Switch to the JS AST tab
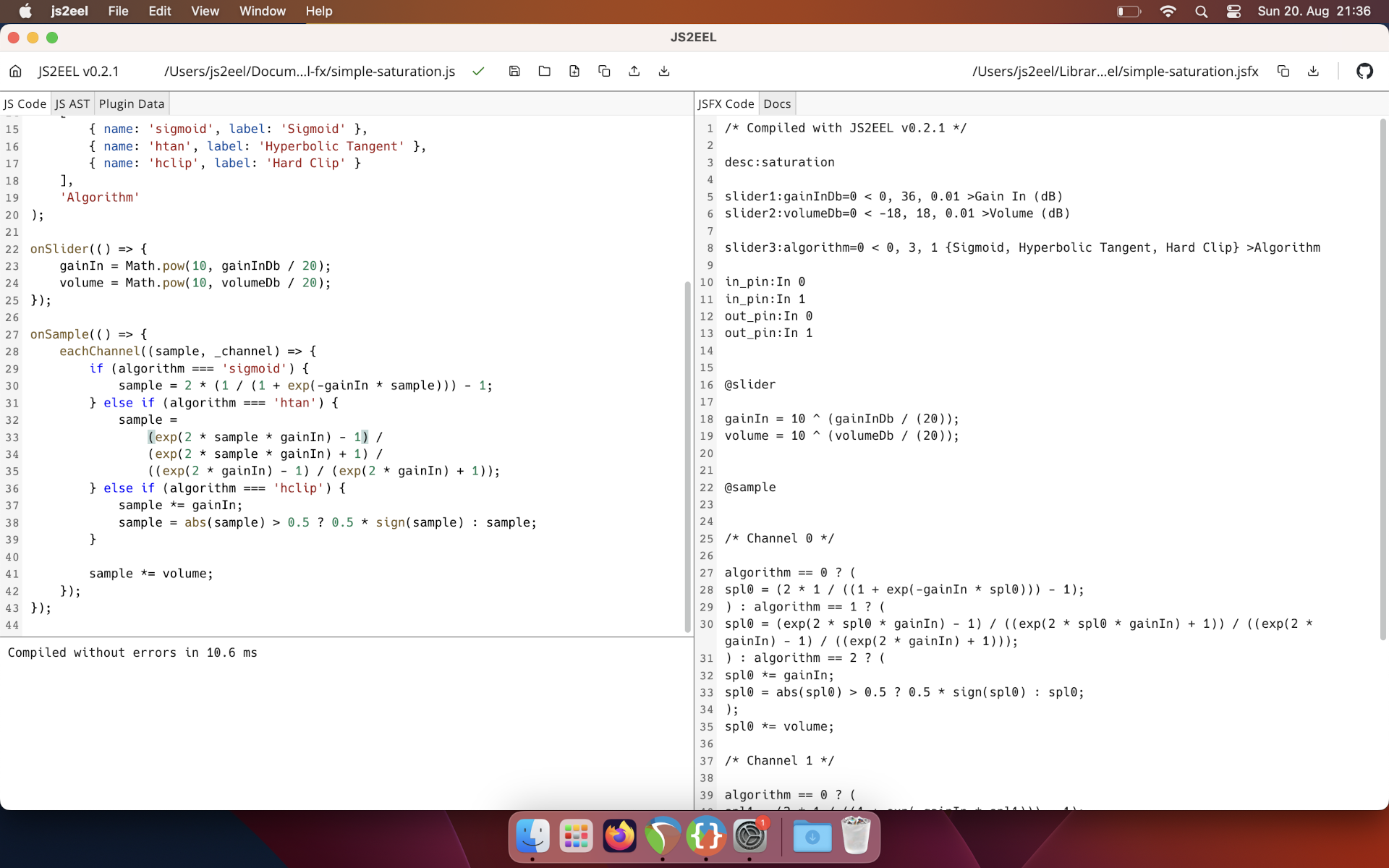The image size is (1389, 868). click(x=72, y=103)
